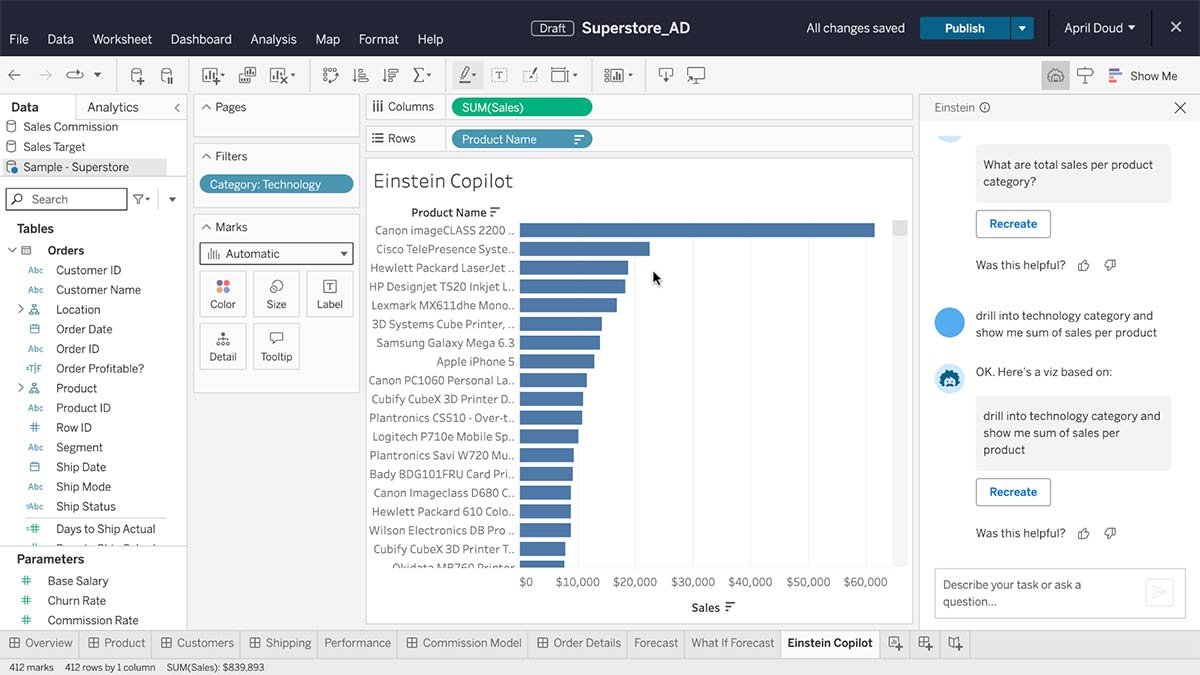Toggle the Show Me panel

point(1141,76)
